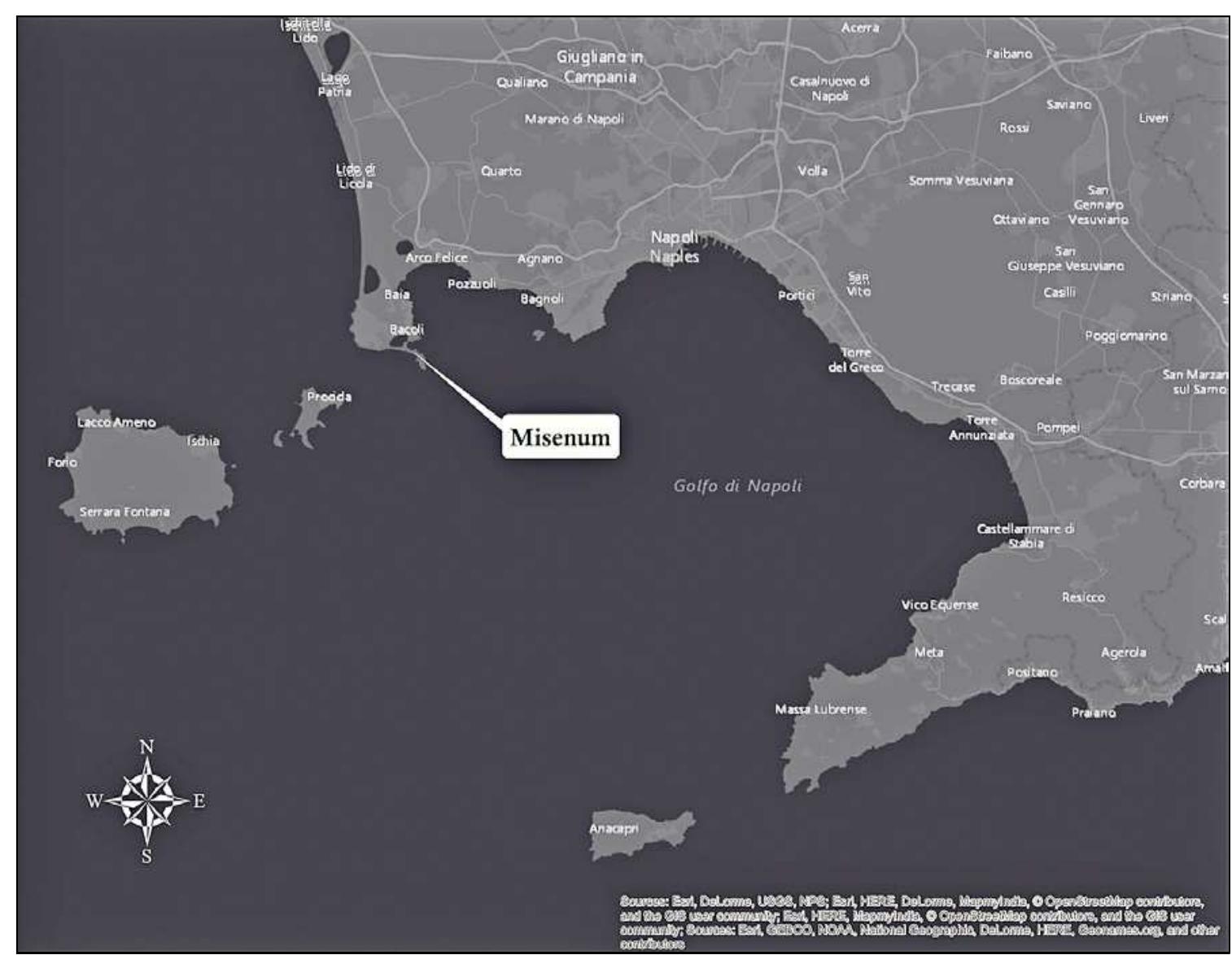The image size is (1232, 955).
Task: Select the Golfo di Napoli label
Action: pyautogui.click(x=739, y=486)
